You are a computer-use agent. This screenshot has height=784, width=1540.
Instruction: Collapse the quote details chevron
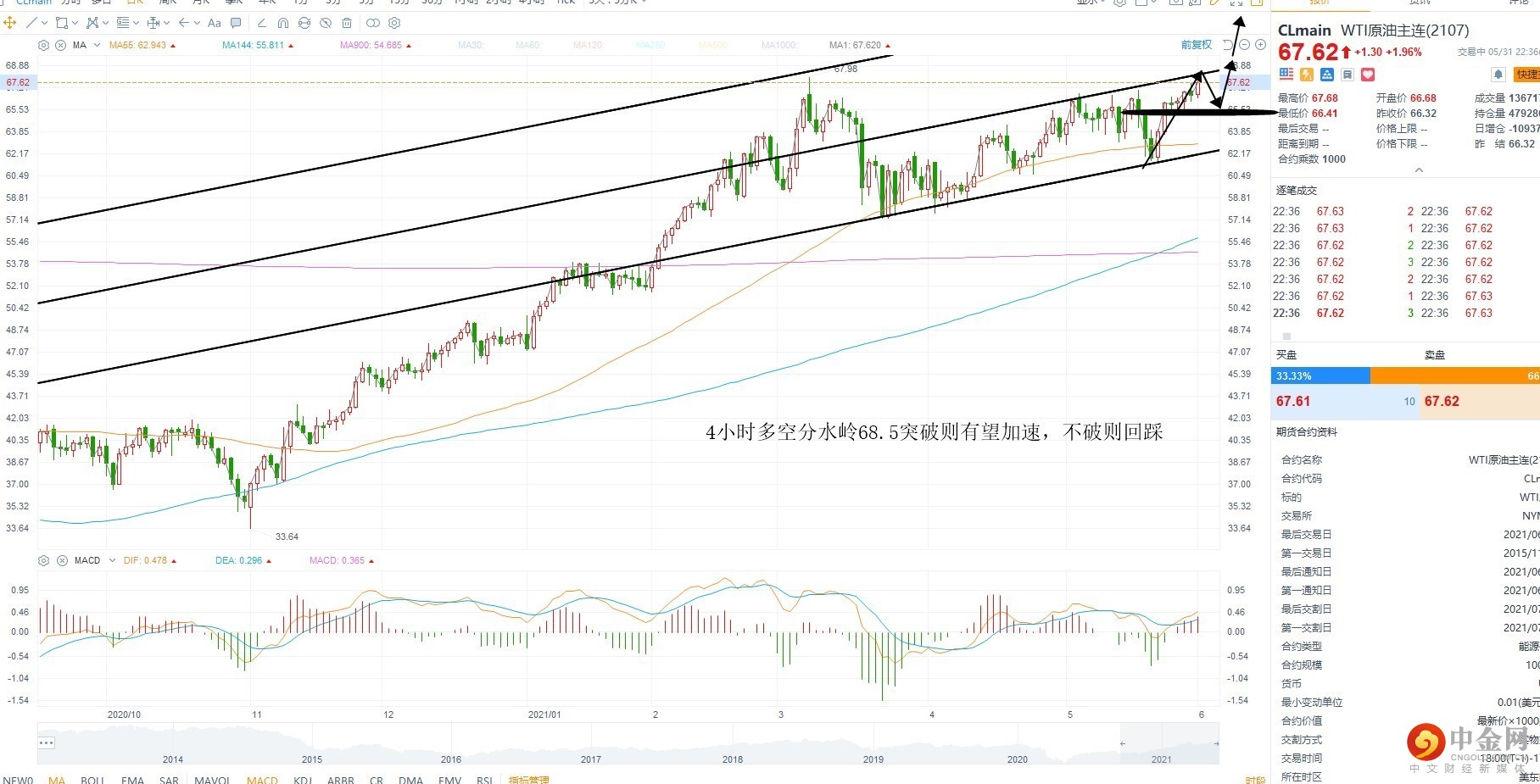tap(1419, 170)
